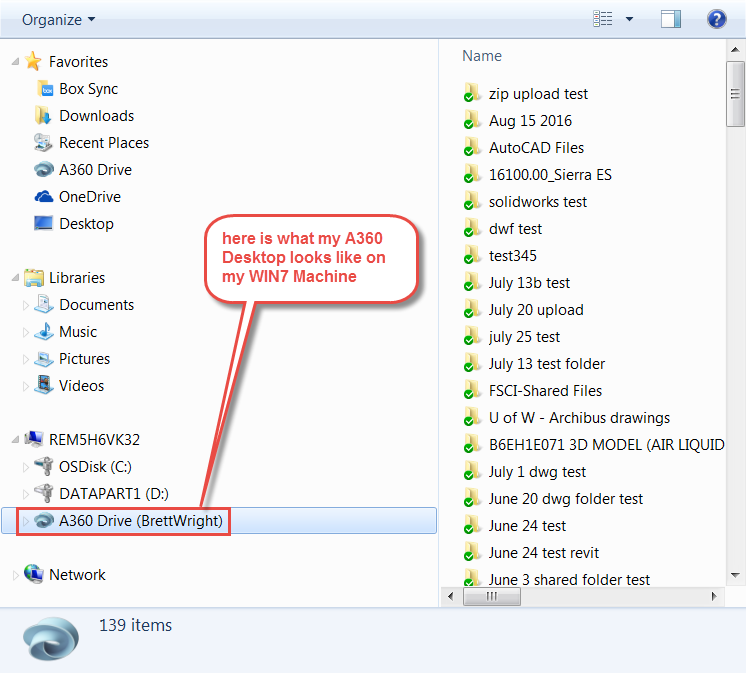
Task: Collapse the REM5H6VK32 computer node
Action: pyautogui.click(x=15, y=439)
